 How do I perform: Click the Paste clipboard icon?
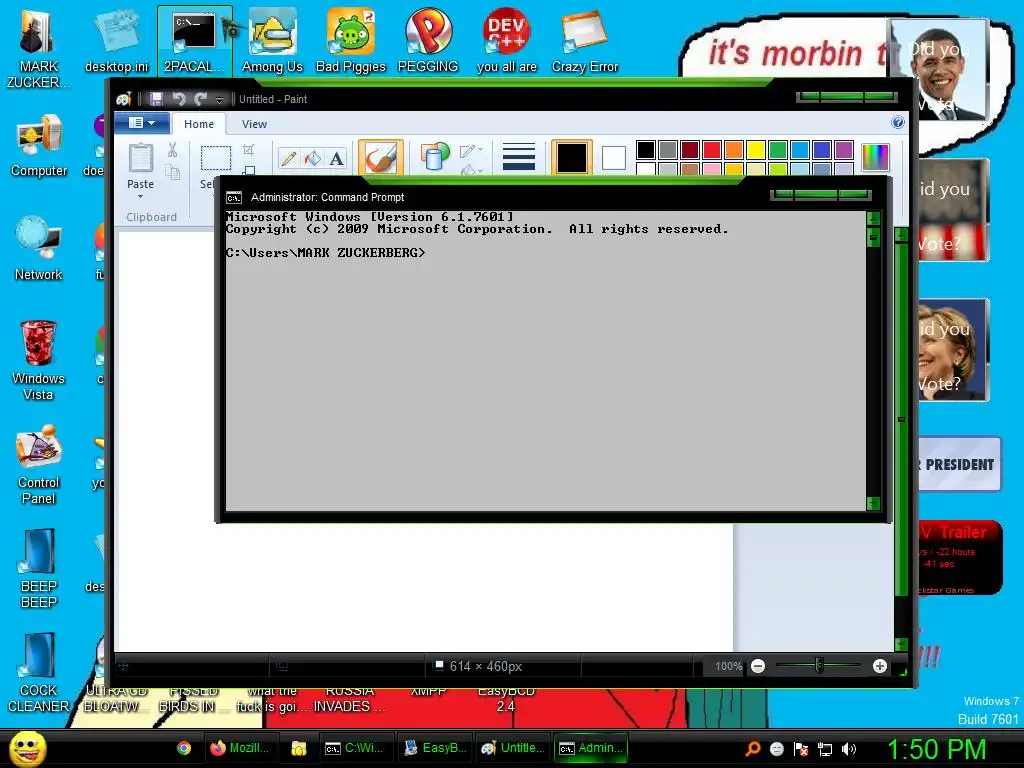140,158
